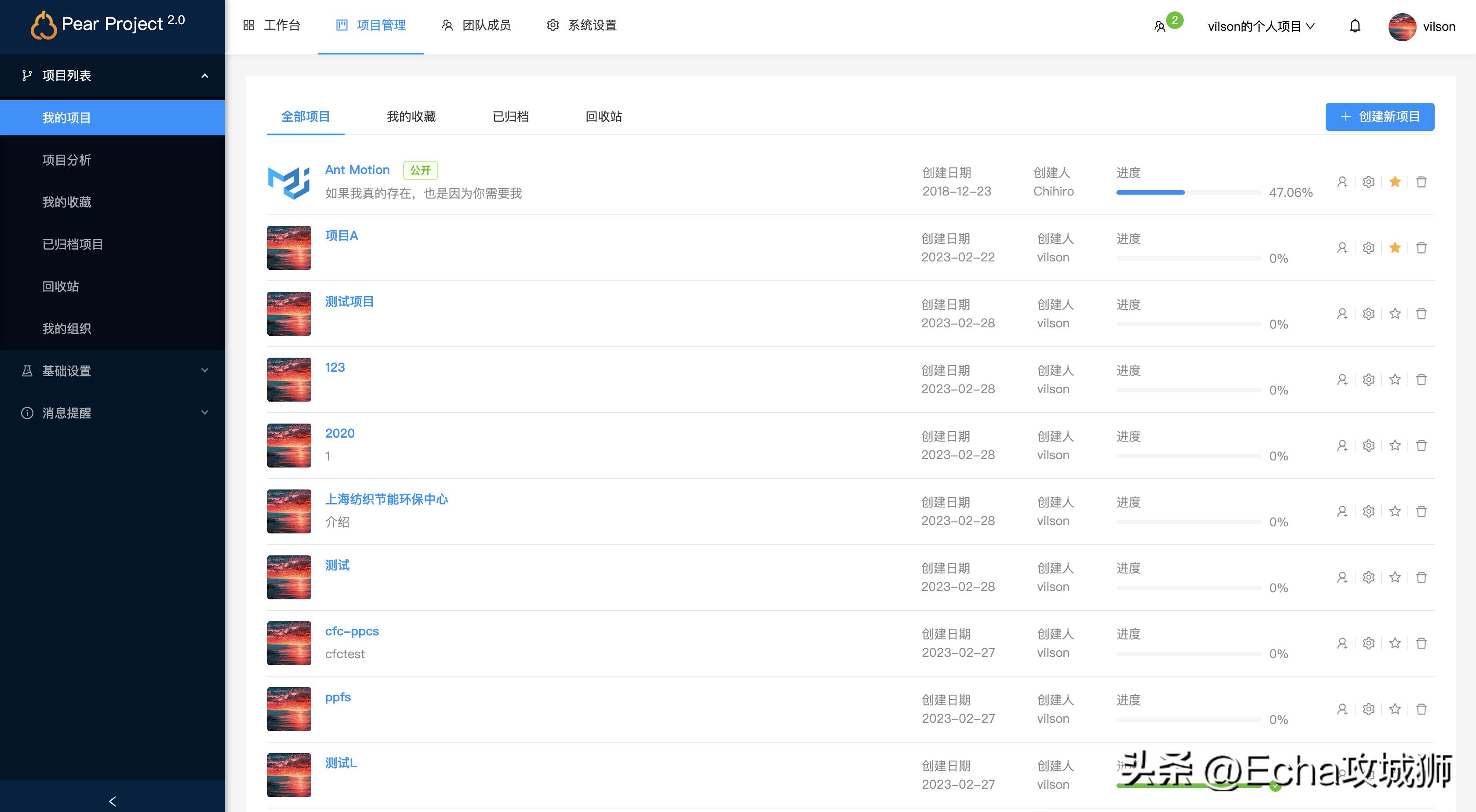The width and height of the screenshot is (1476, 812).
Task: Open the settings gear for cfc-ppcs
Action: point(1368,643)
